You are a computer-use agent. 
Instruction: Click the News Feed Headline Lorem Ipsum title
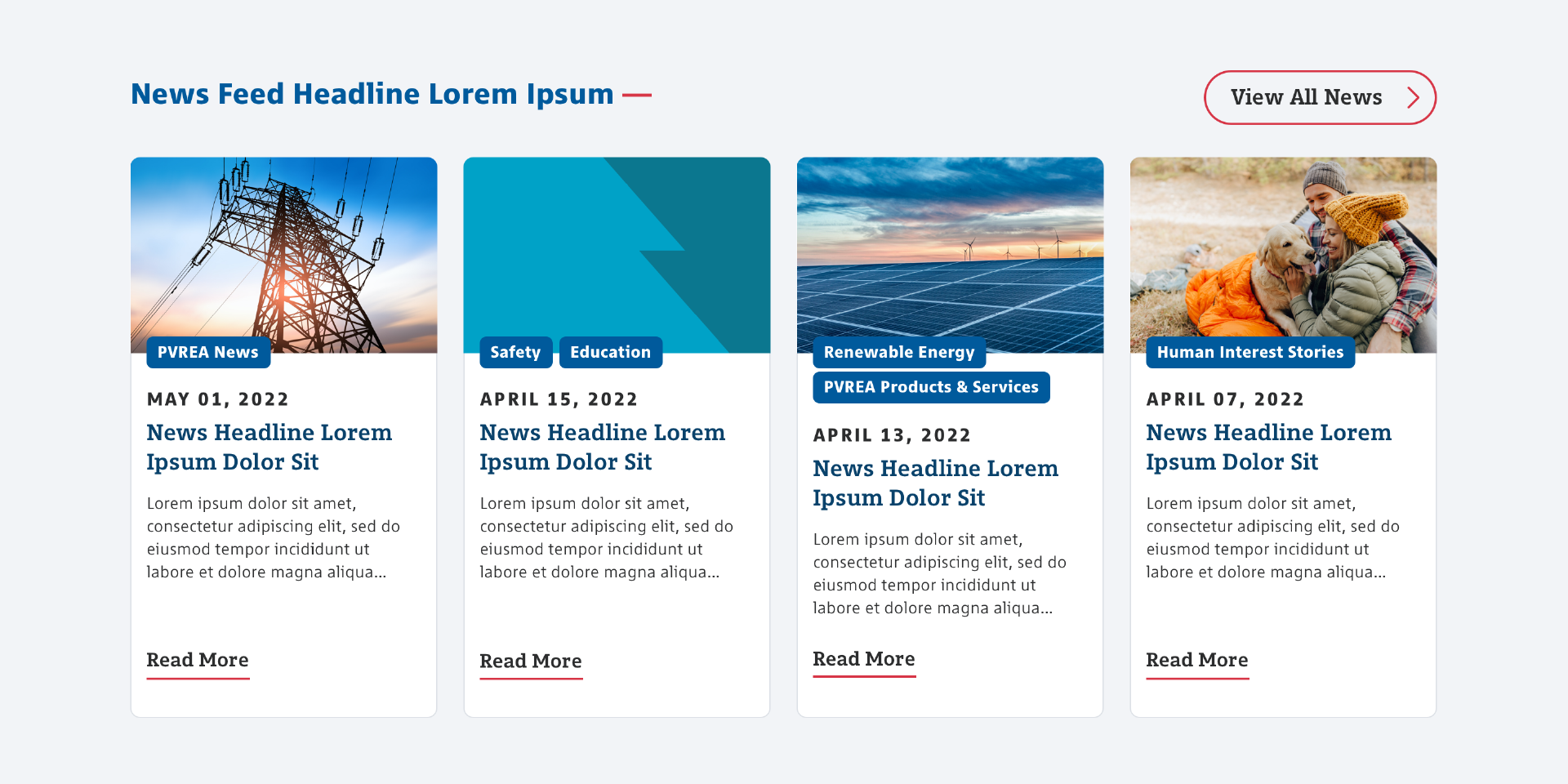pyautogui.click(x=372, y=94)
